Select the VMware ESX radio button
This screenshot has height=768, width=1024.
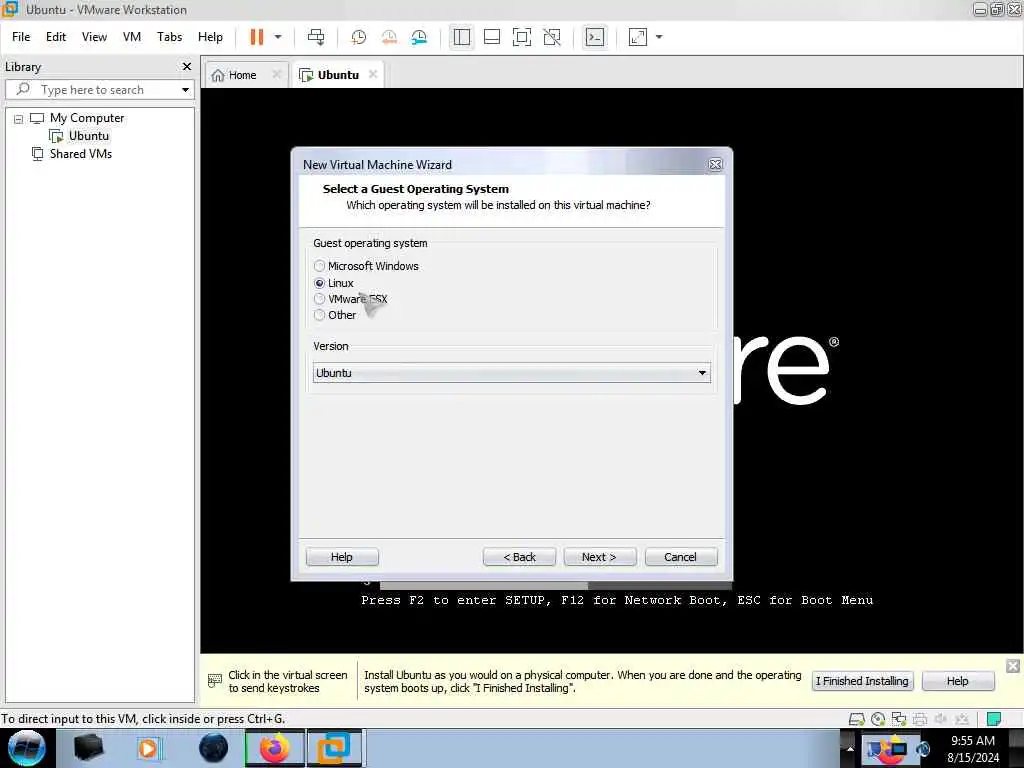(x=319, y=299)
